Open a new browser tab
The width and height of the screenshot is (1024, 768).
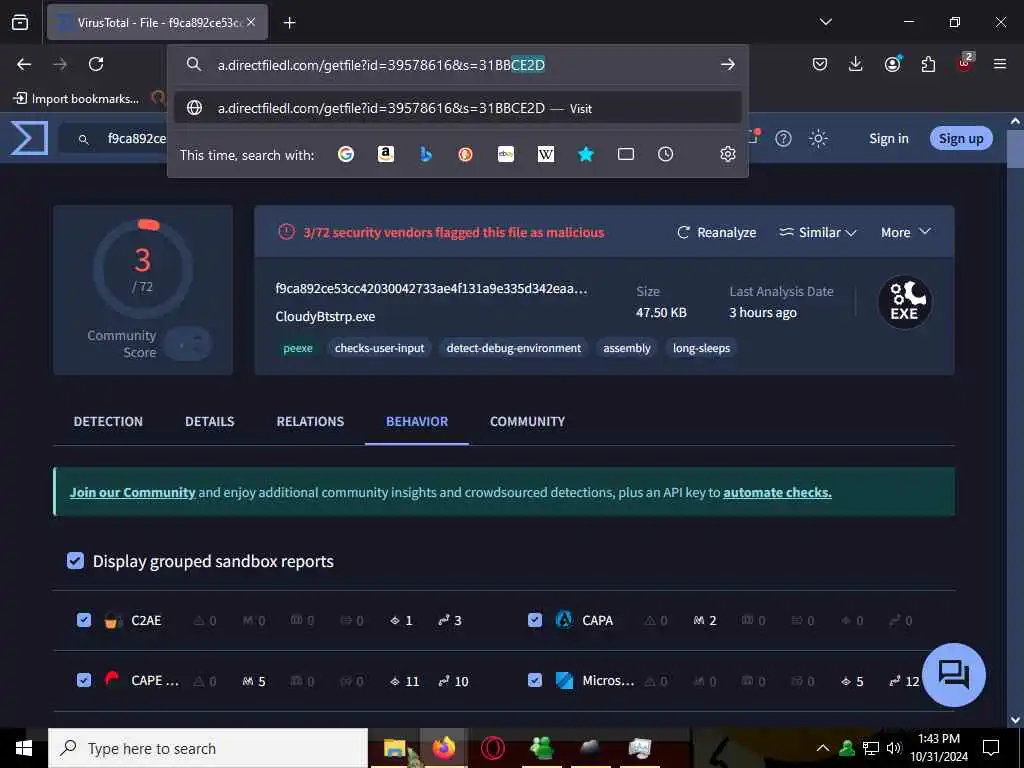tap(289, 23)
